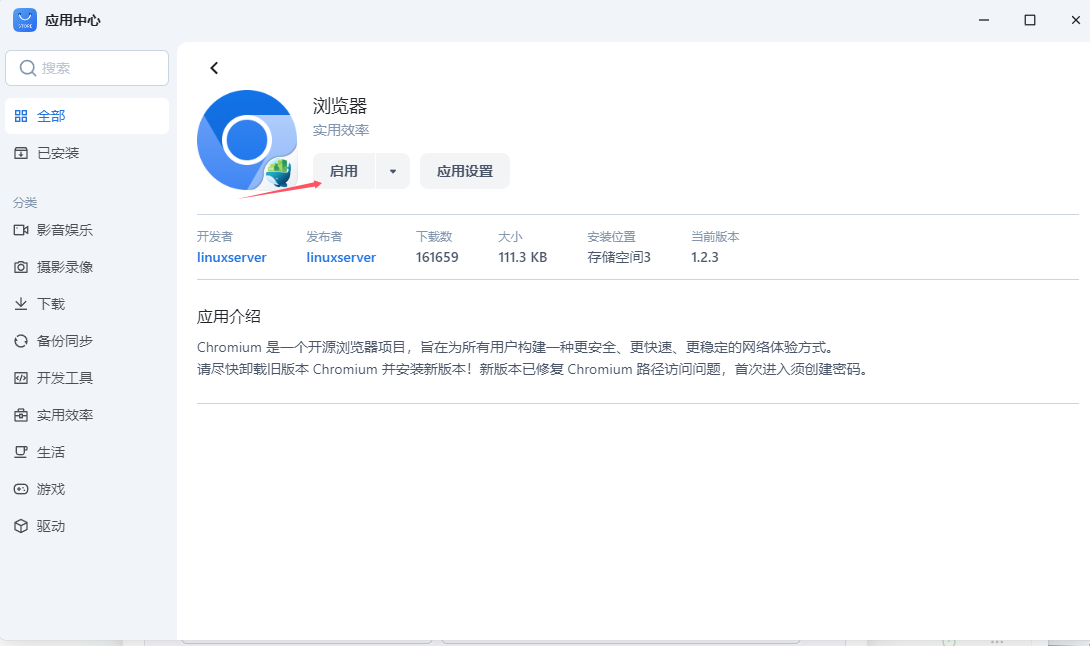Go back using the left chevron arrow
Screen dimensions: 1090x646
(x=214, y=67)
